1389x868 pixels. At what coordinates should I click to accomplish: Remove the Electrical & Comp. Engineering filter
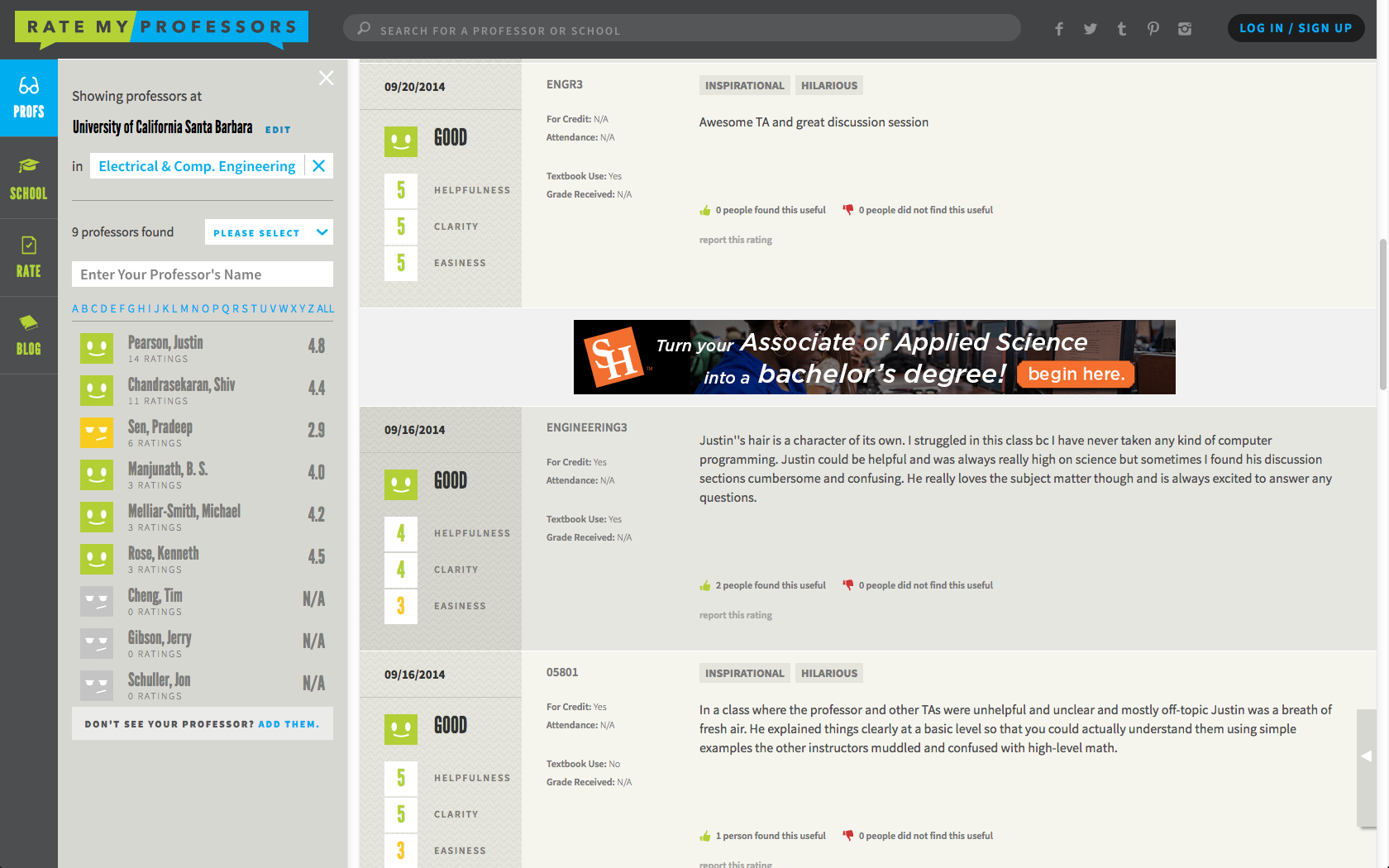click(x=318, y=166)
